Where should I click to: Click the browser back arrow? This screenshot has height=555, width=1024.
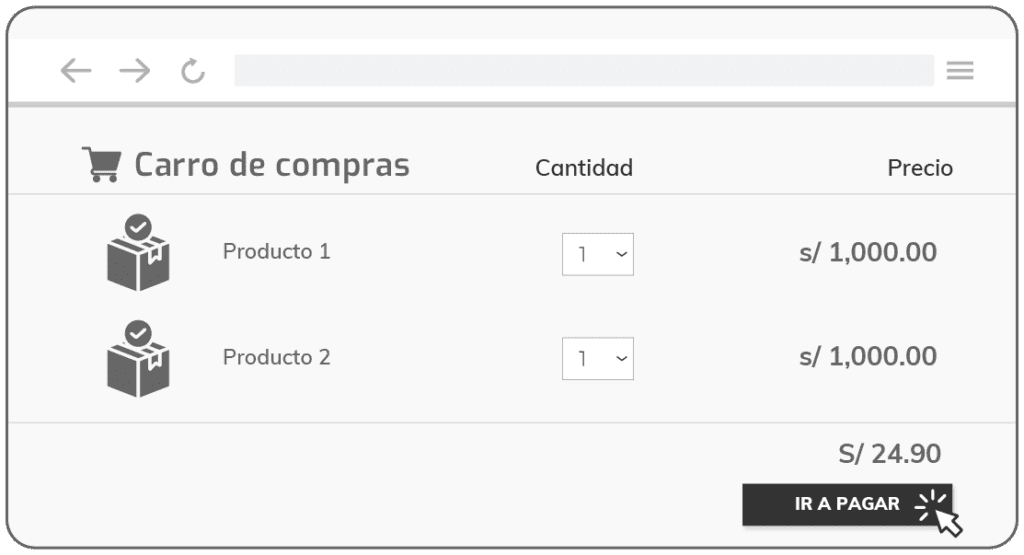75,70
